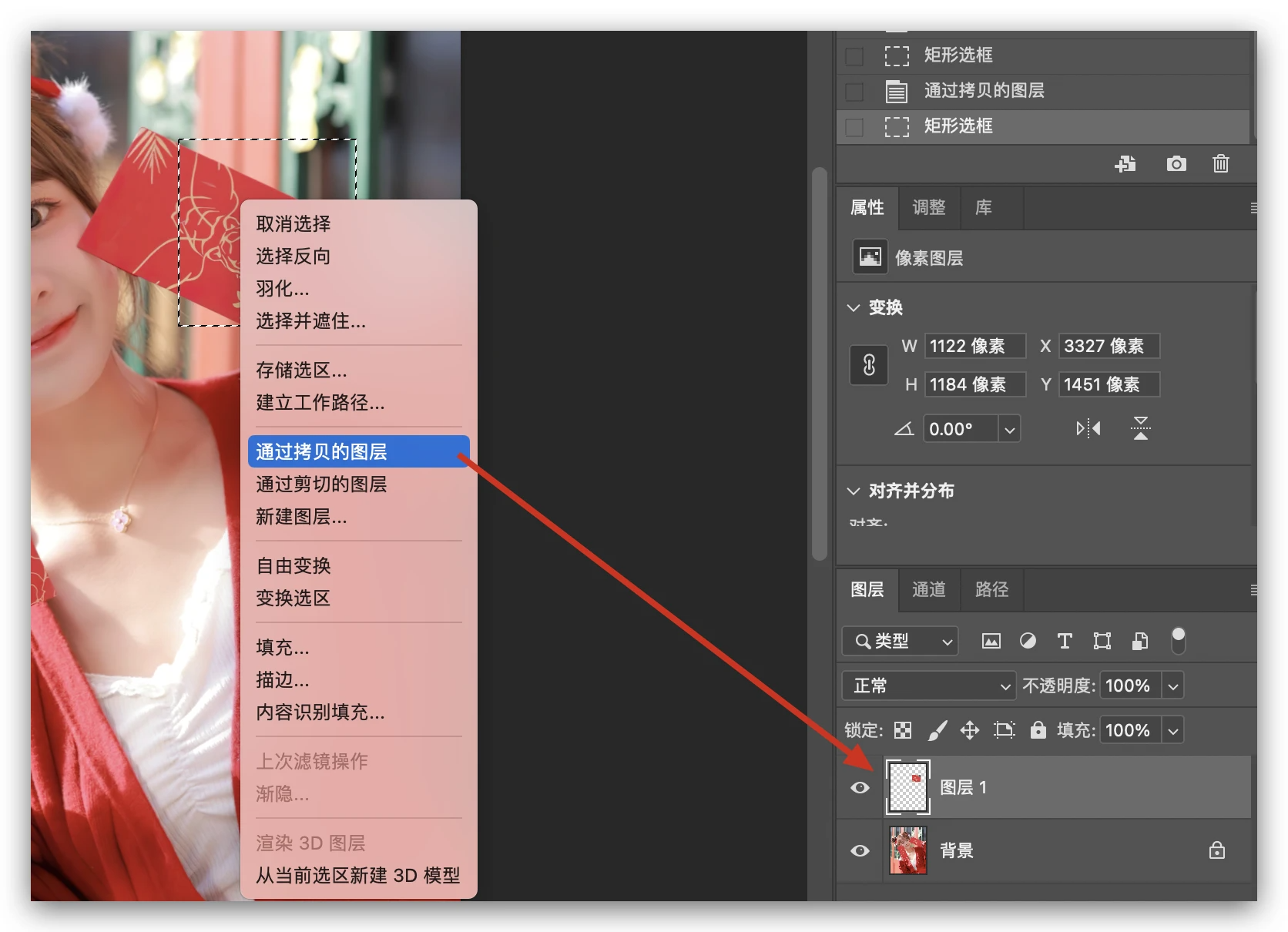This screenshot has width=1288, height=932.
Task: Open the 不透明度 opacity dropdown arrow
Action: tap(1172, 686)
